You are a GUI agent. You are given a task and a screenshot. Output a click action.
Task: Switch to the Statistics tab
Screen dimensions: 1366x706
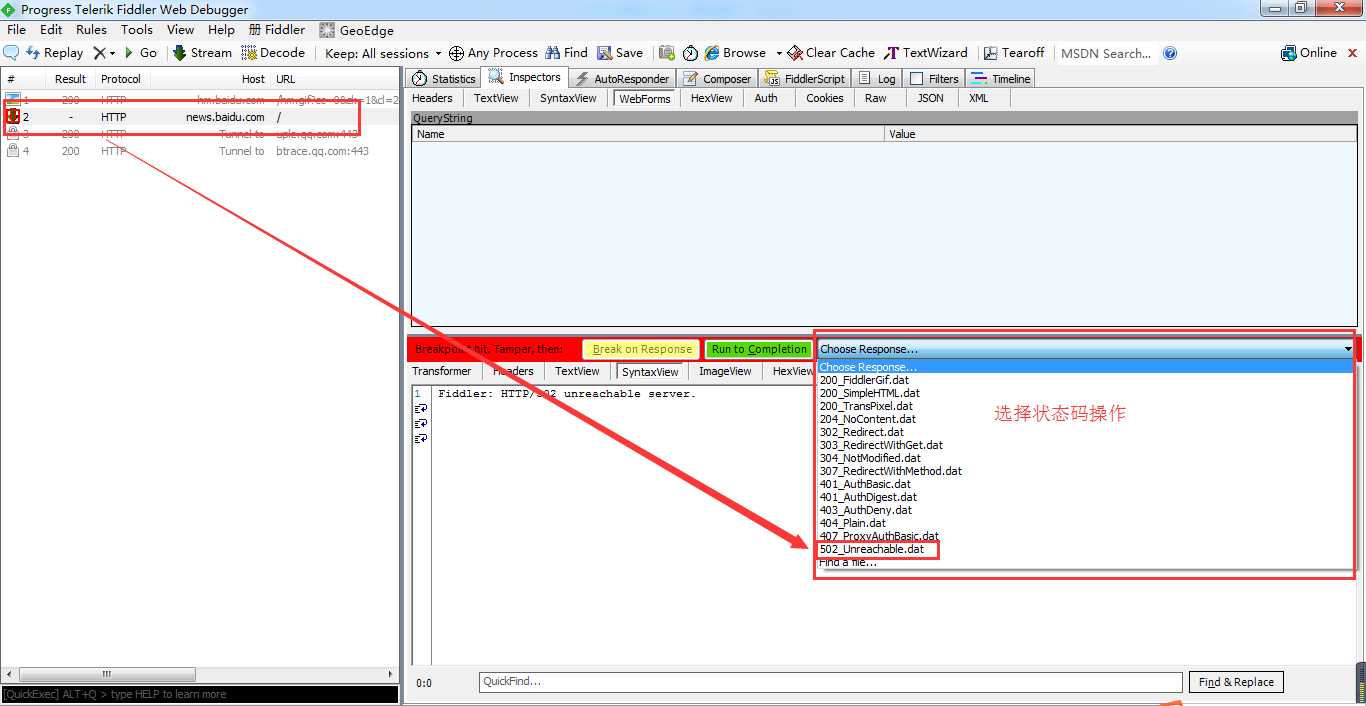click(x=444, y=78)
